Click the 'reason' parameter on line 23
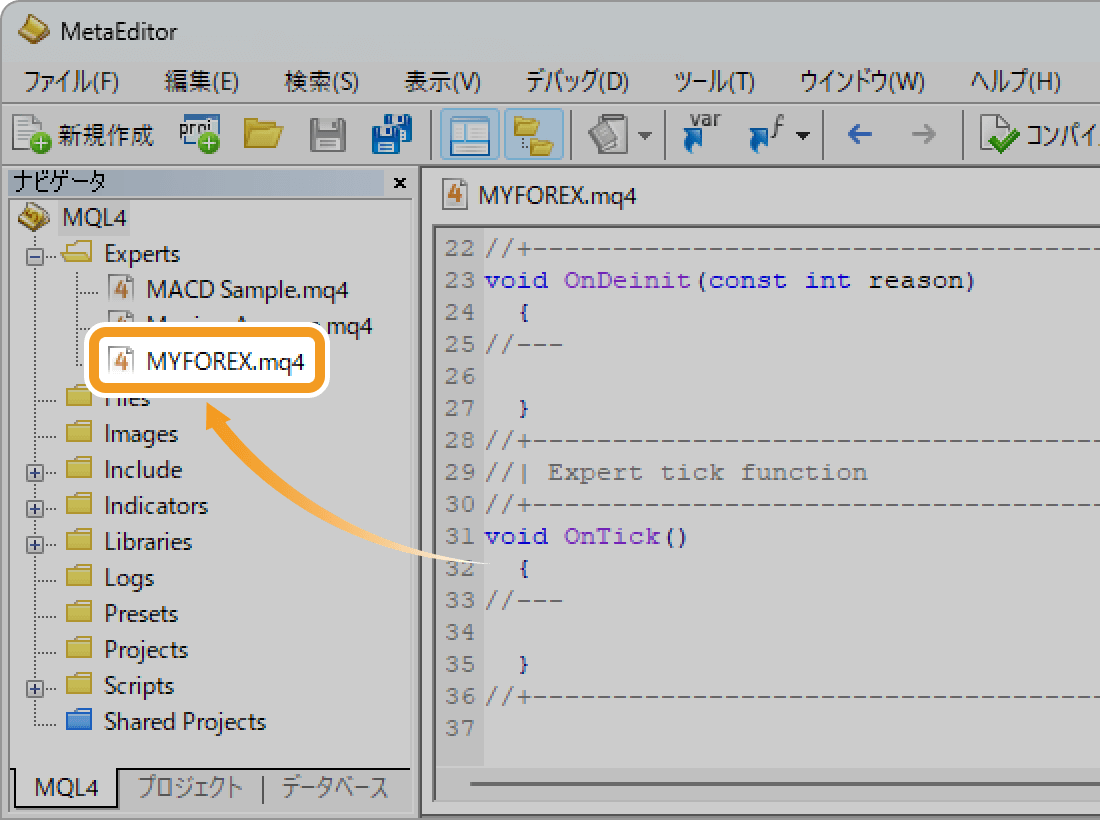This screenshot has width=1100, height=820. pyautogui.click(x=916, y=281)
